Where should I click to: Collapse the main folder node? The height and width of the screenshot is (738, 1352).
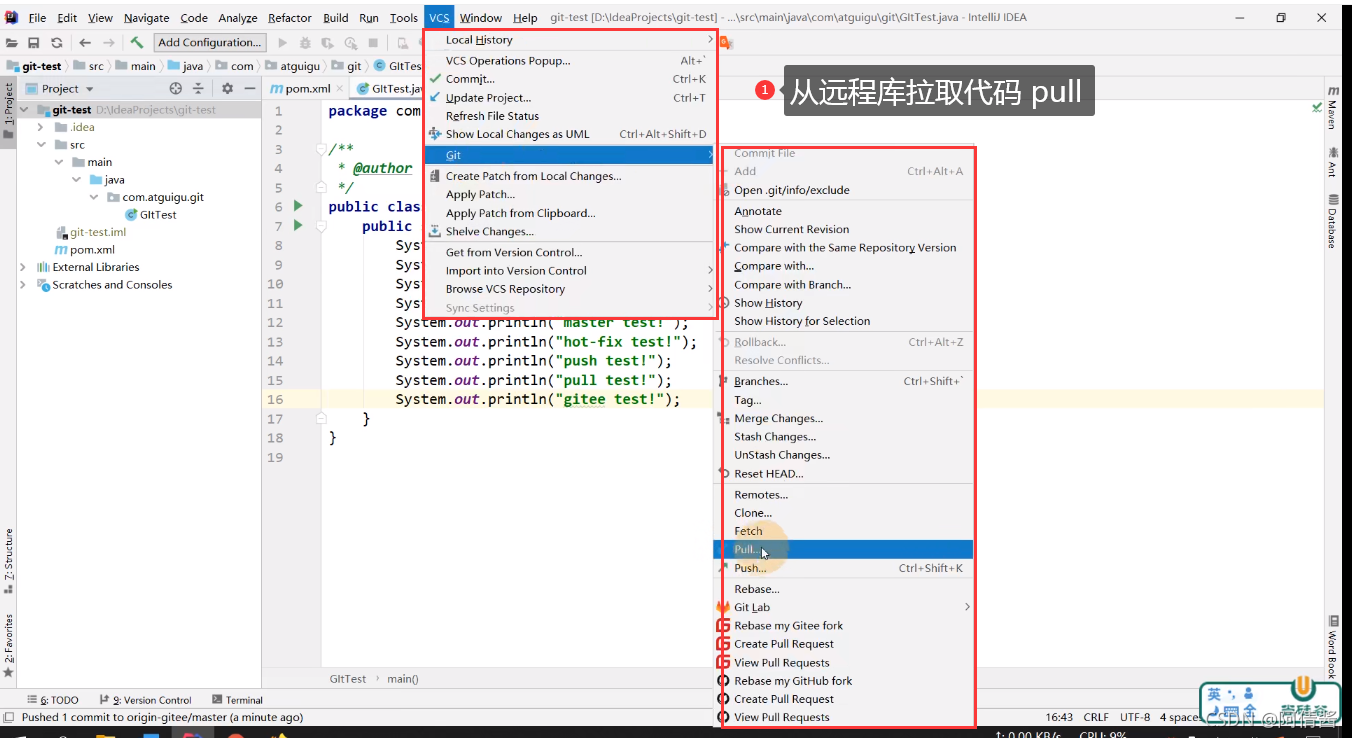58,162
